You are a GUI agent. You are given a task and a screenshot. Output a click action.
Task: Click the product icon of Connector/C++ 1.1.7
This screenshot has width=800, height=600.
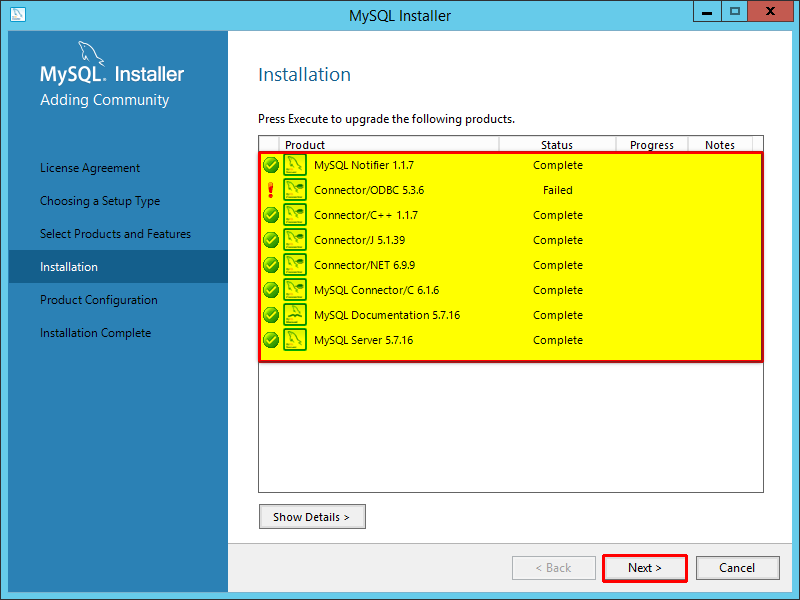coord(295,215)
